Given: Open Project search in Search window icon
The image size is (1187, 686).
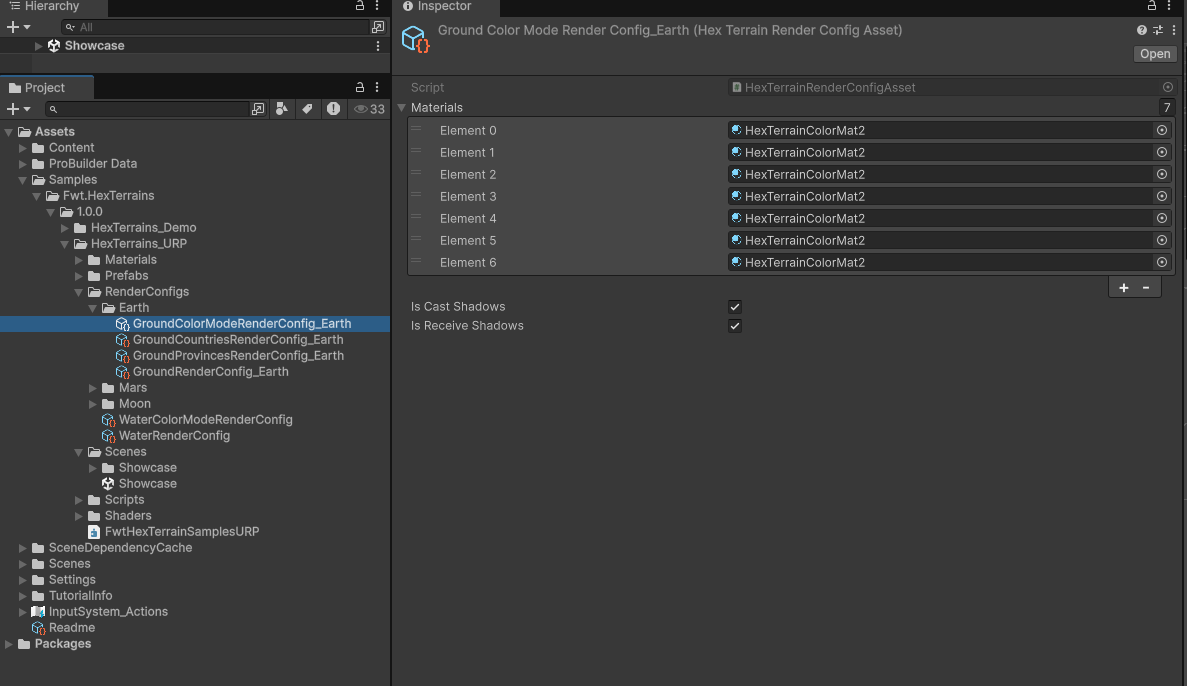Looking at the screenshot, I should [258, 109].
